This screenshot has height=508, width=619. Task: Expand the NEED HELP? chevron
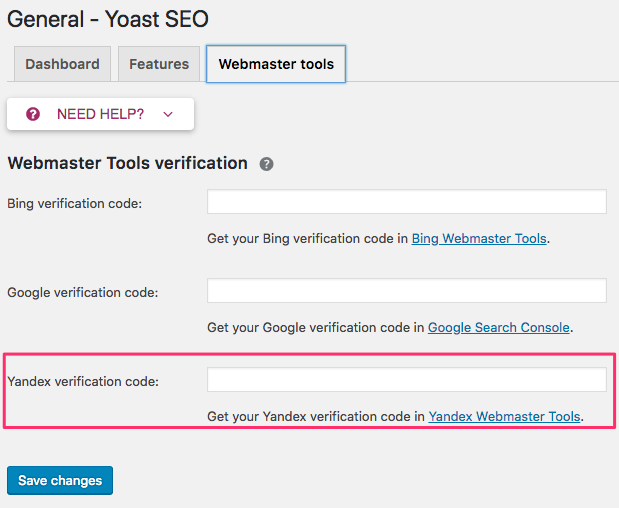point(168,114)
